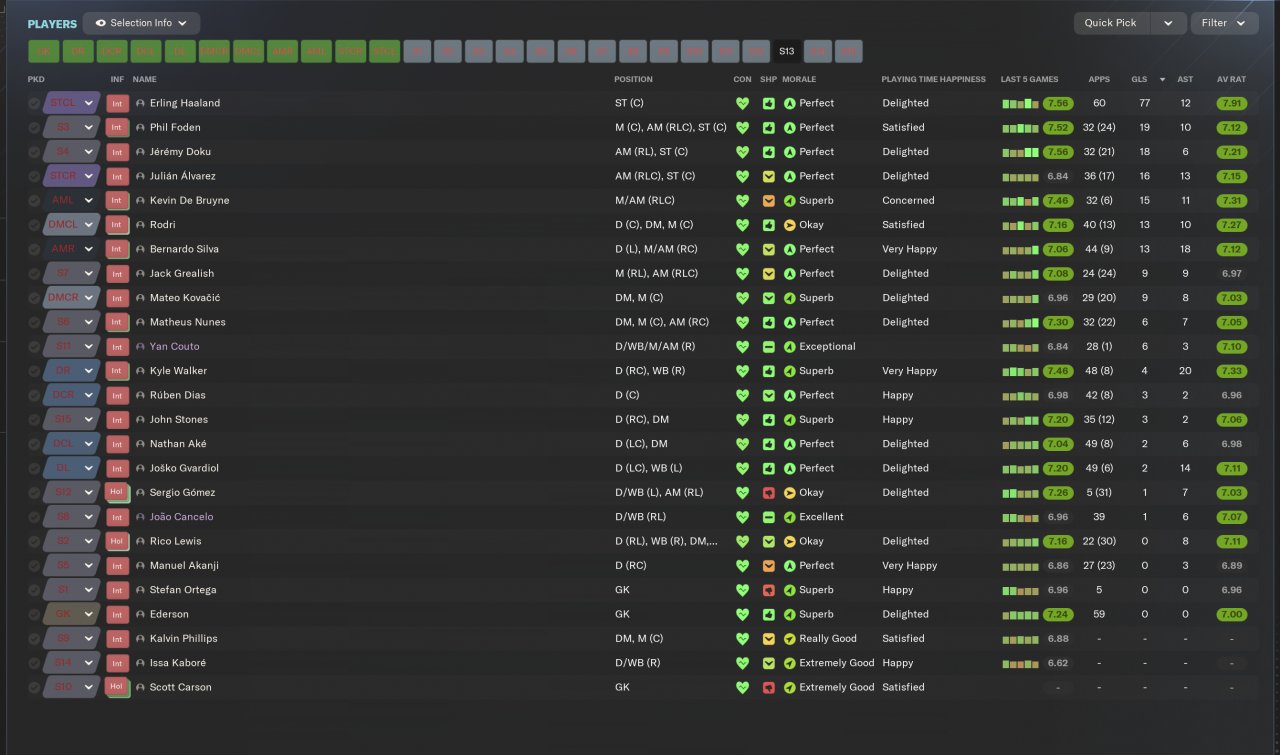The image size is (1280, 755).
Task: Open João Cancelo's player name link
Action: pyautogui.click(x=181, y=517)
